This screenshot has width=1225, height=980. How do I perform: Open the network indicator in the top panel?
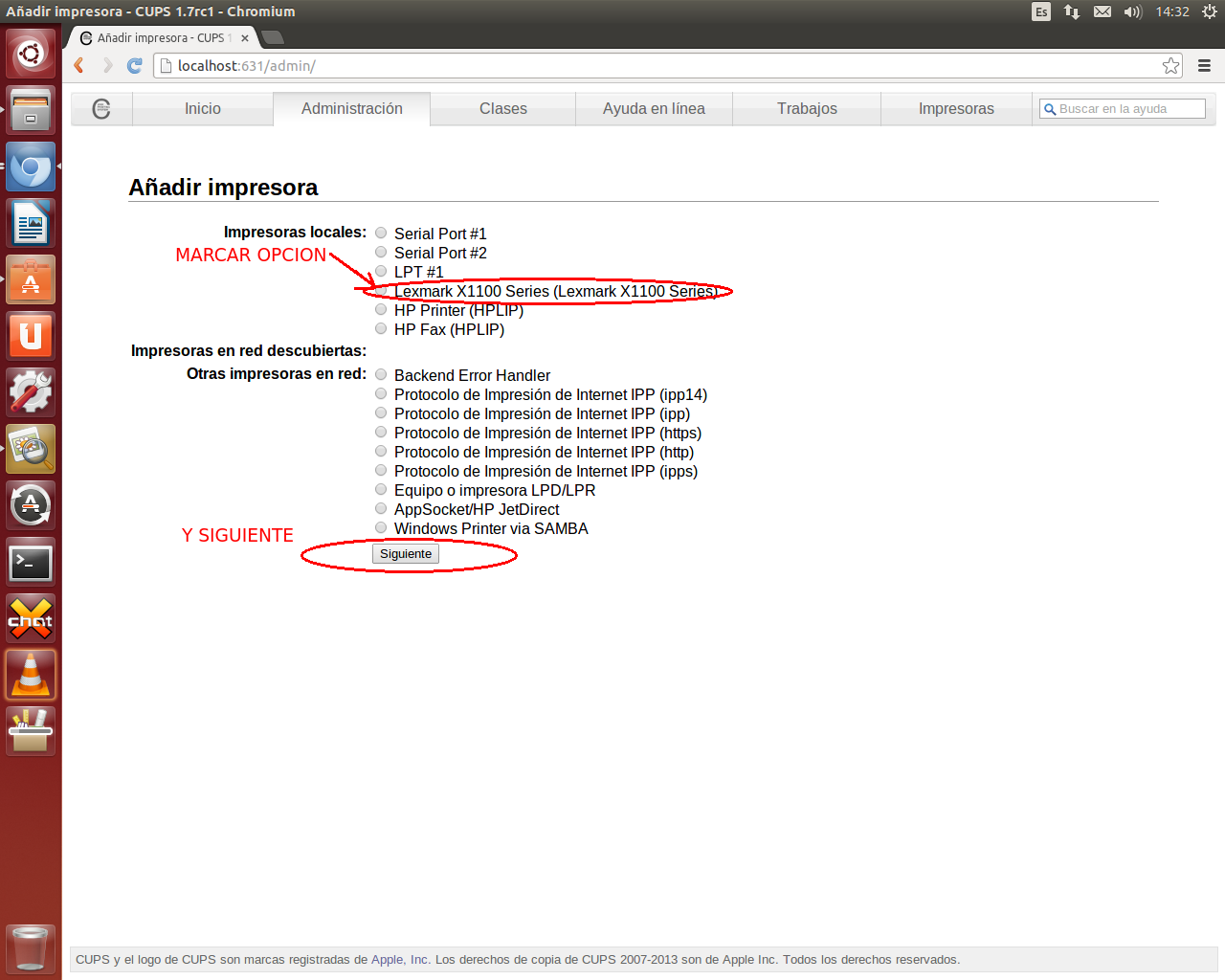pos(1072,11)
